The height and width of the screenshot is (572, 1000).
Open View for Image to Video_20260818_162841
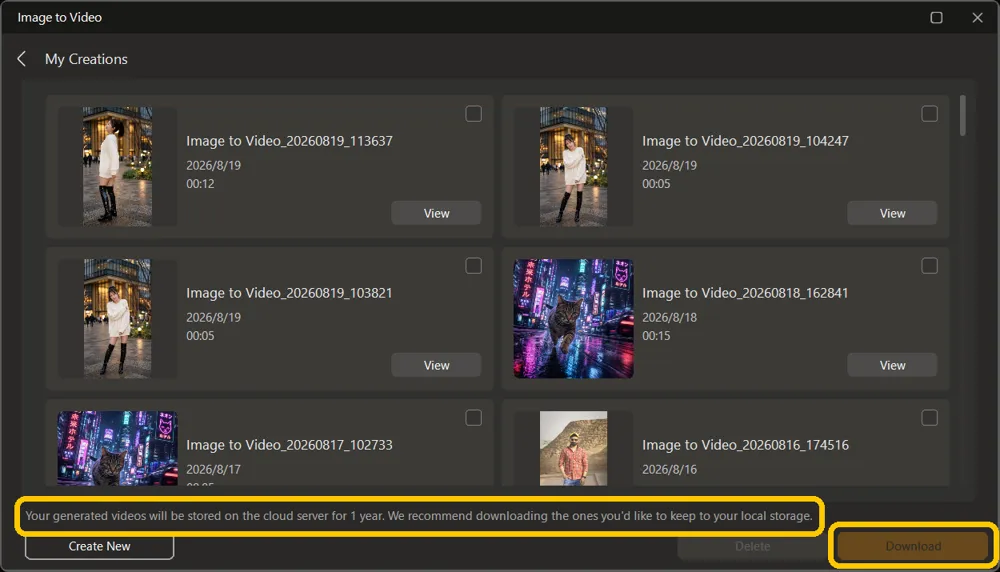coord(892,365)
